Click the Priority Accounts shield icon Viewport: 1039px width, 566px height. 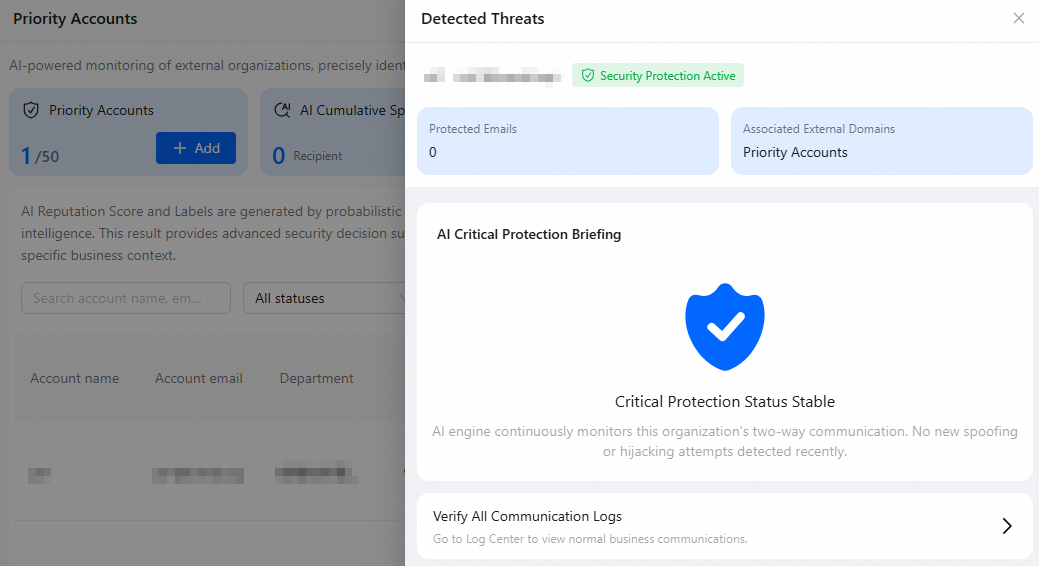30,110
